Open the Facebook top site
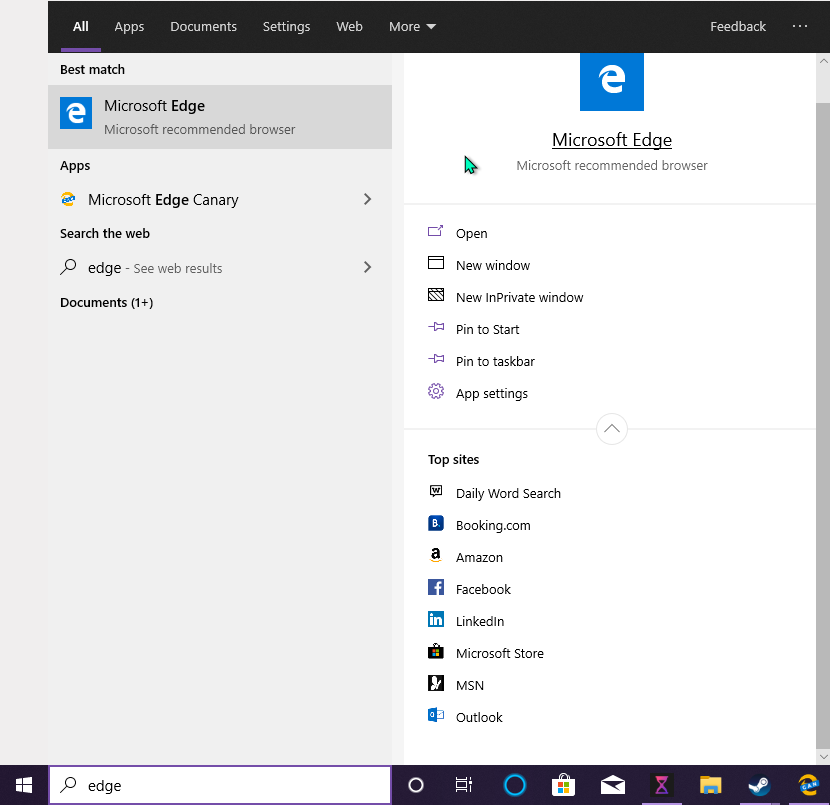Viewport: 830px width, 805px height. tap(483, 589)
